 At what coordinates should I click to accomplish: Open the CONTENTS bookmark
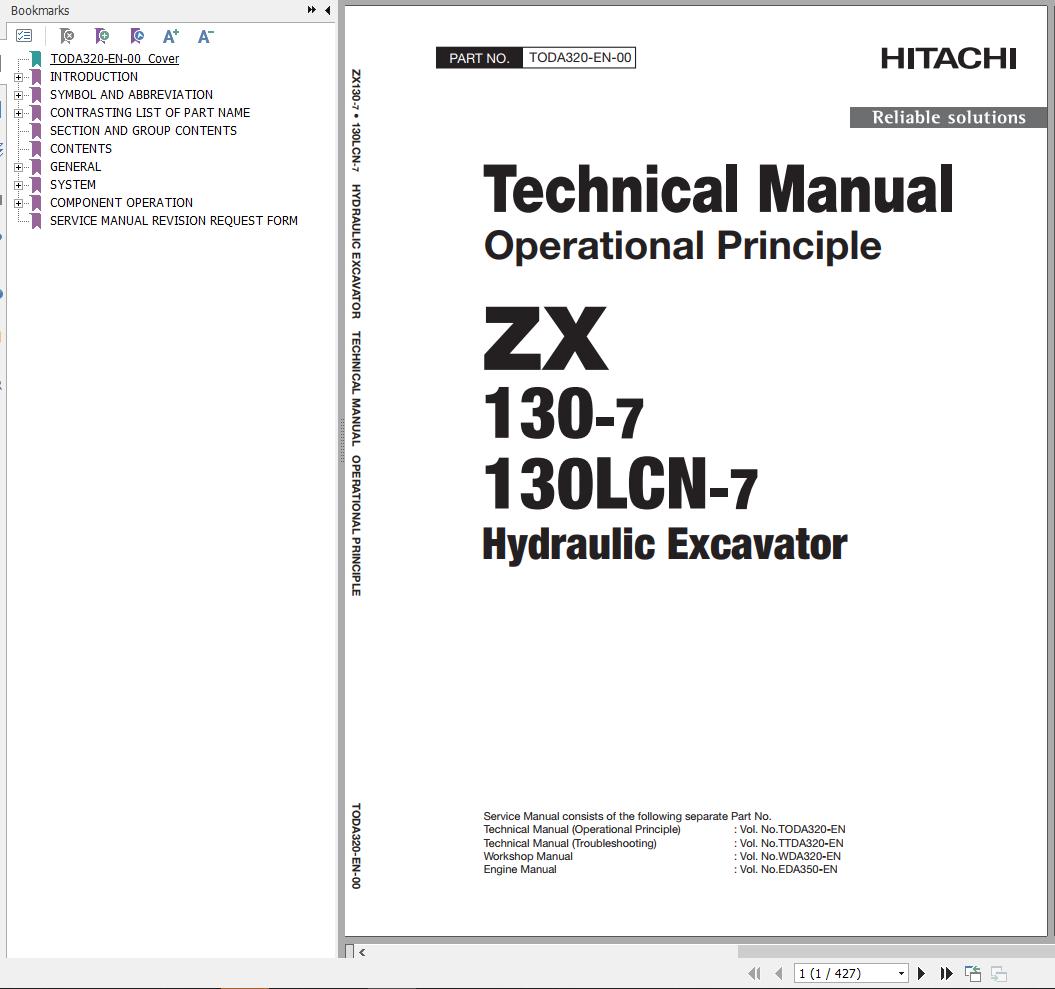point(81,149)
